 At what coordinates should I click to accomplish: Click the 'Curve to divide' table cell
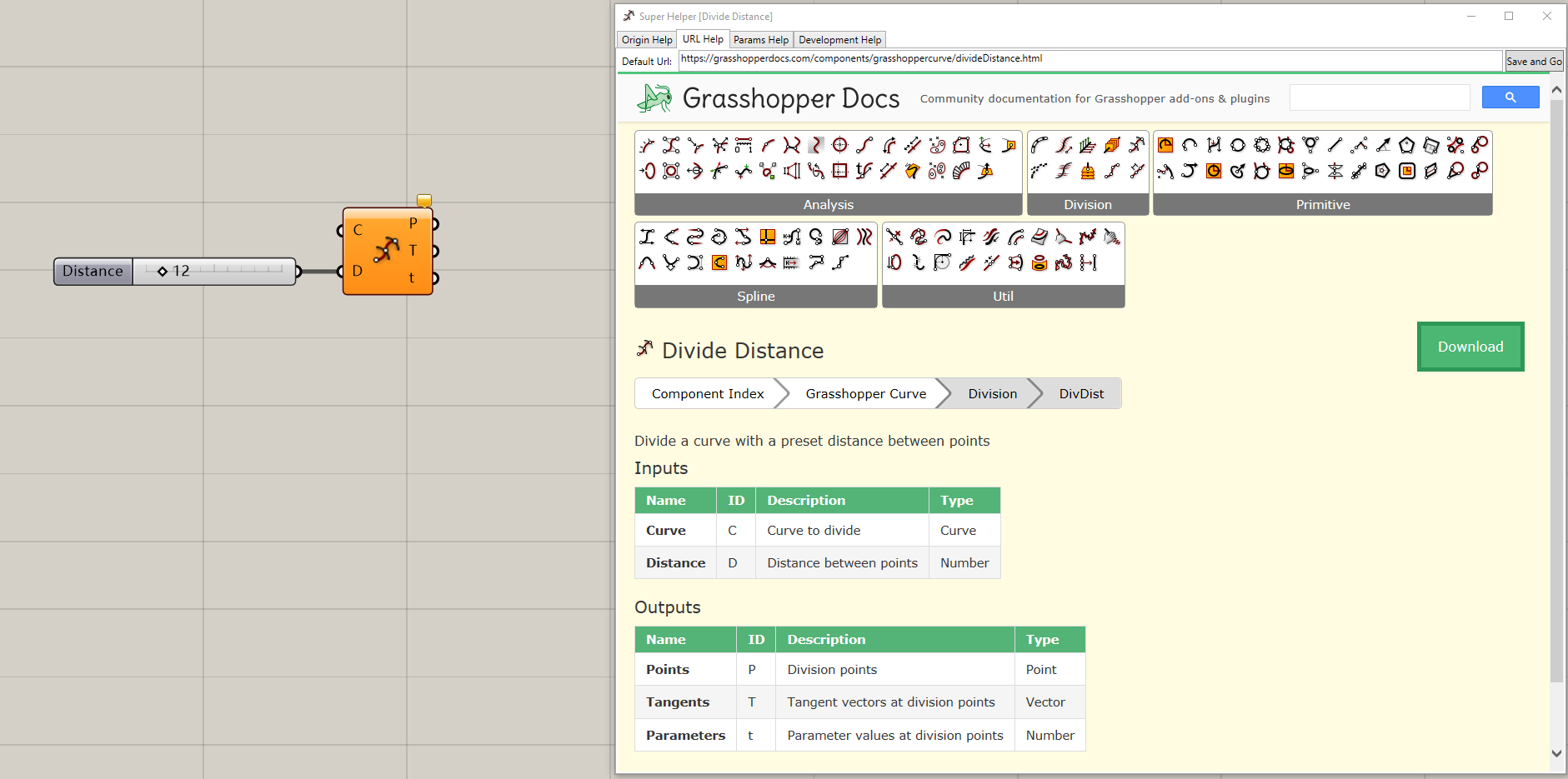point(842,530)
